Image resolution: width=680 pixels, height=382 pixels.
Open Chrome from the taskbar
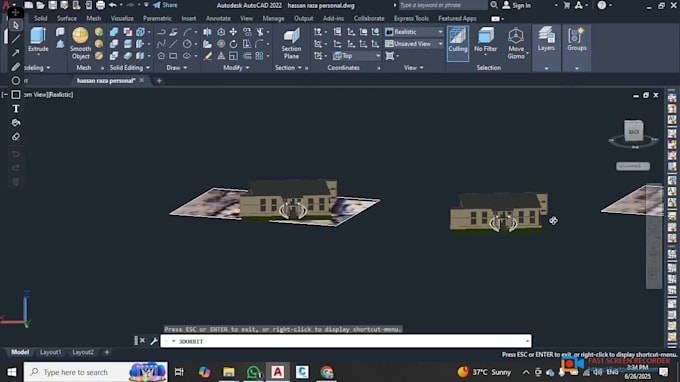(327, 372)
